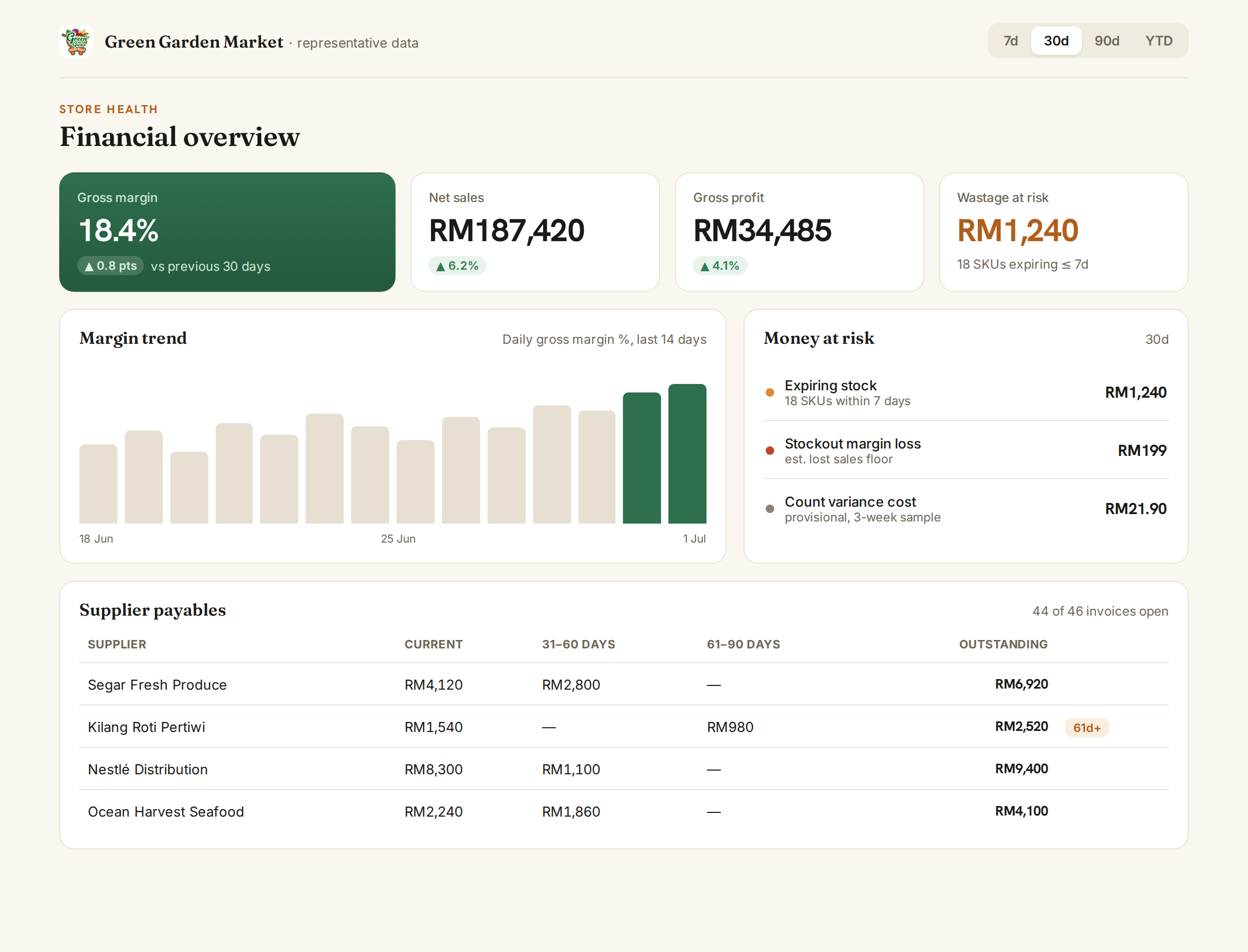Select the Kilang Roti Pertiwi supplier
This screenshot has height=952, width=1248.
tap(146, 727)
